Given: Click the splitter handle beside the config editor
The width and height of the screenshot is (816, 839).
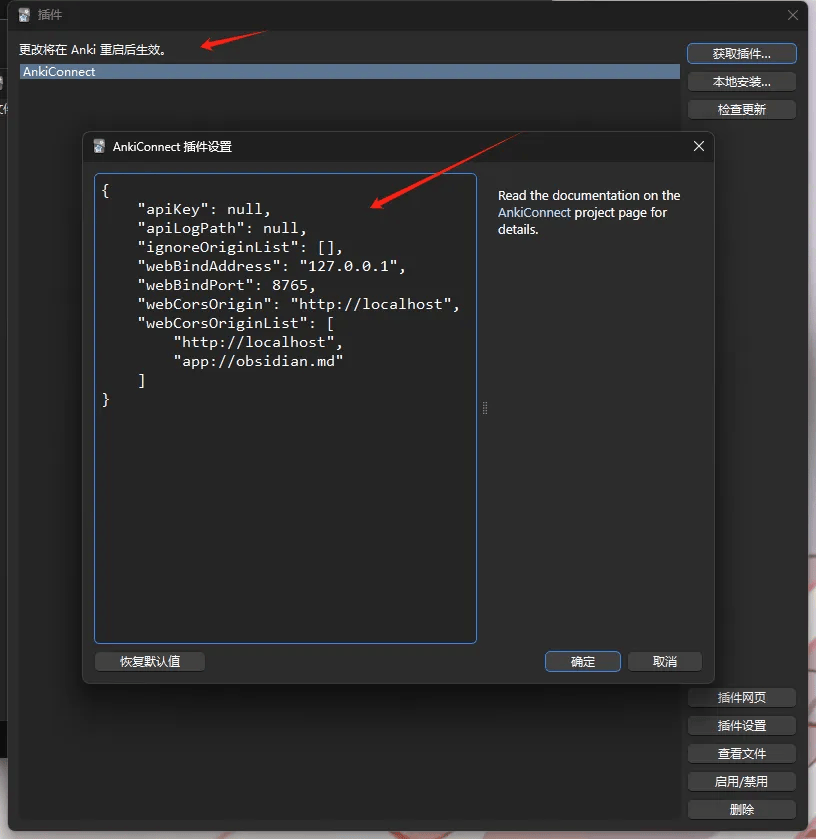Looking at the screenshot, I should (x=485, y=408).
